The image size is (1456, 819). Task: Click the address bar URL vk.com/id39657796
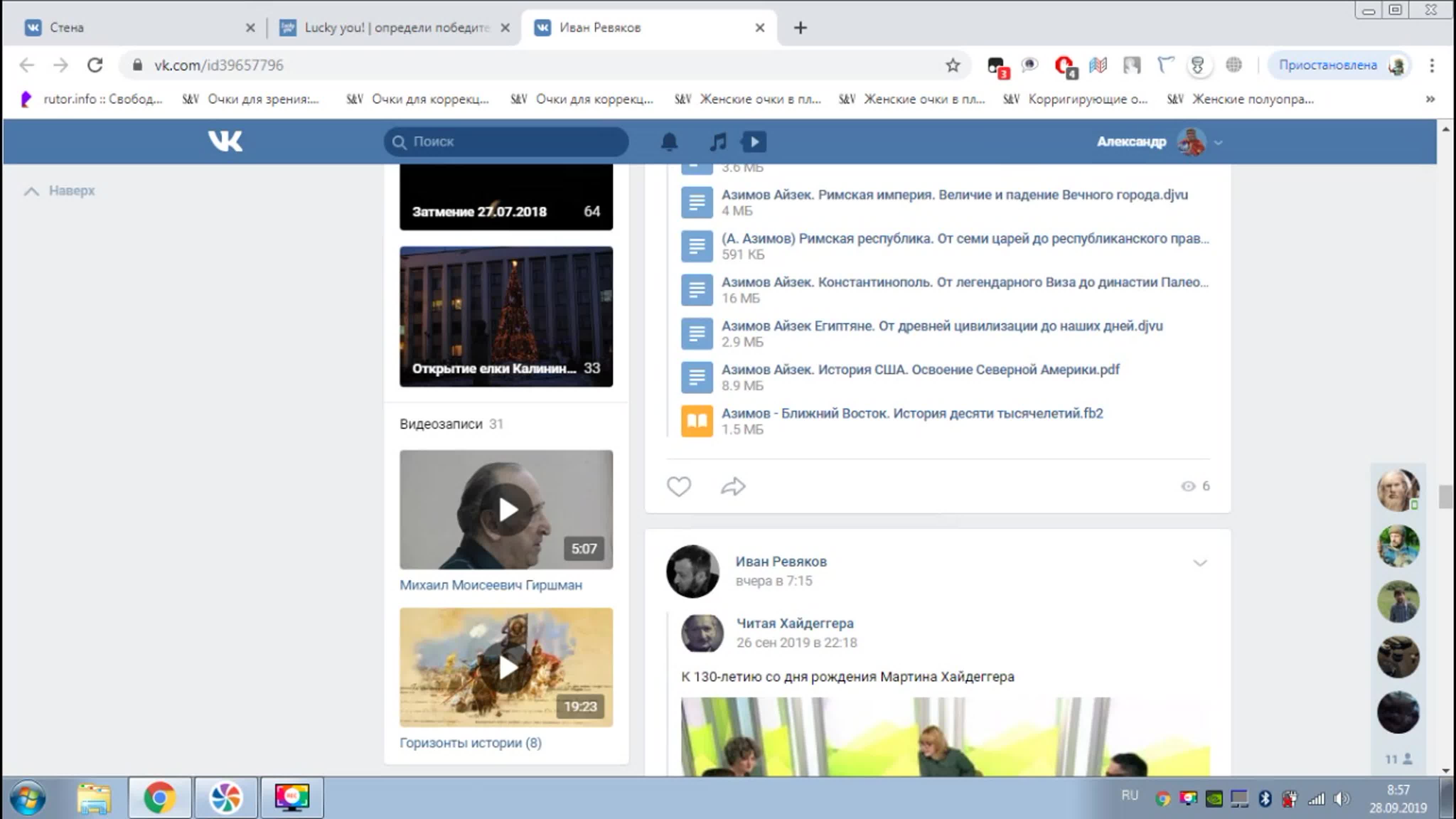pyautogui.click(x=219, y=65)
